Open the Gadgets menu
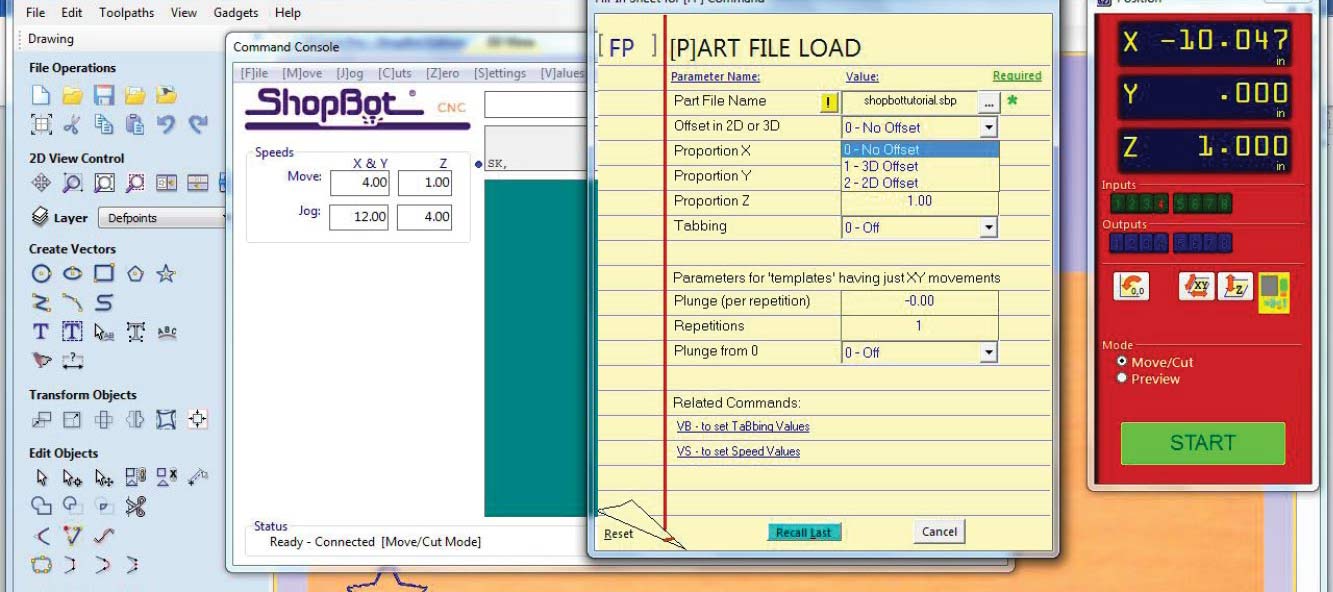 [236, 13]
